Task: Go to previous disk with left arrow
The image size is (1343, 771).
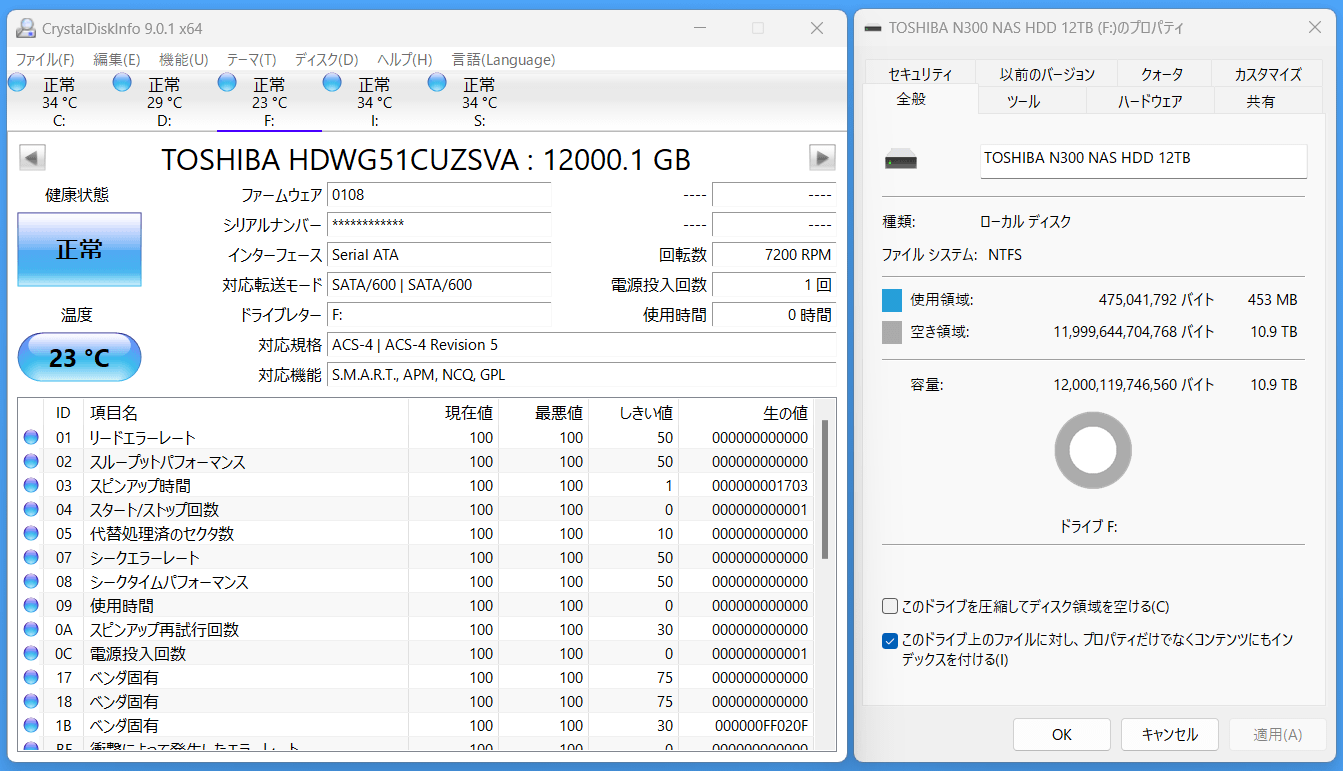Action: (x=33, y=158)
